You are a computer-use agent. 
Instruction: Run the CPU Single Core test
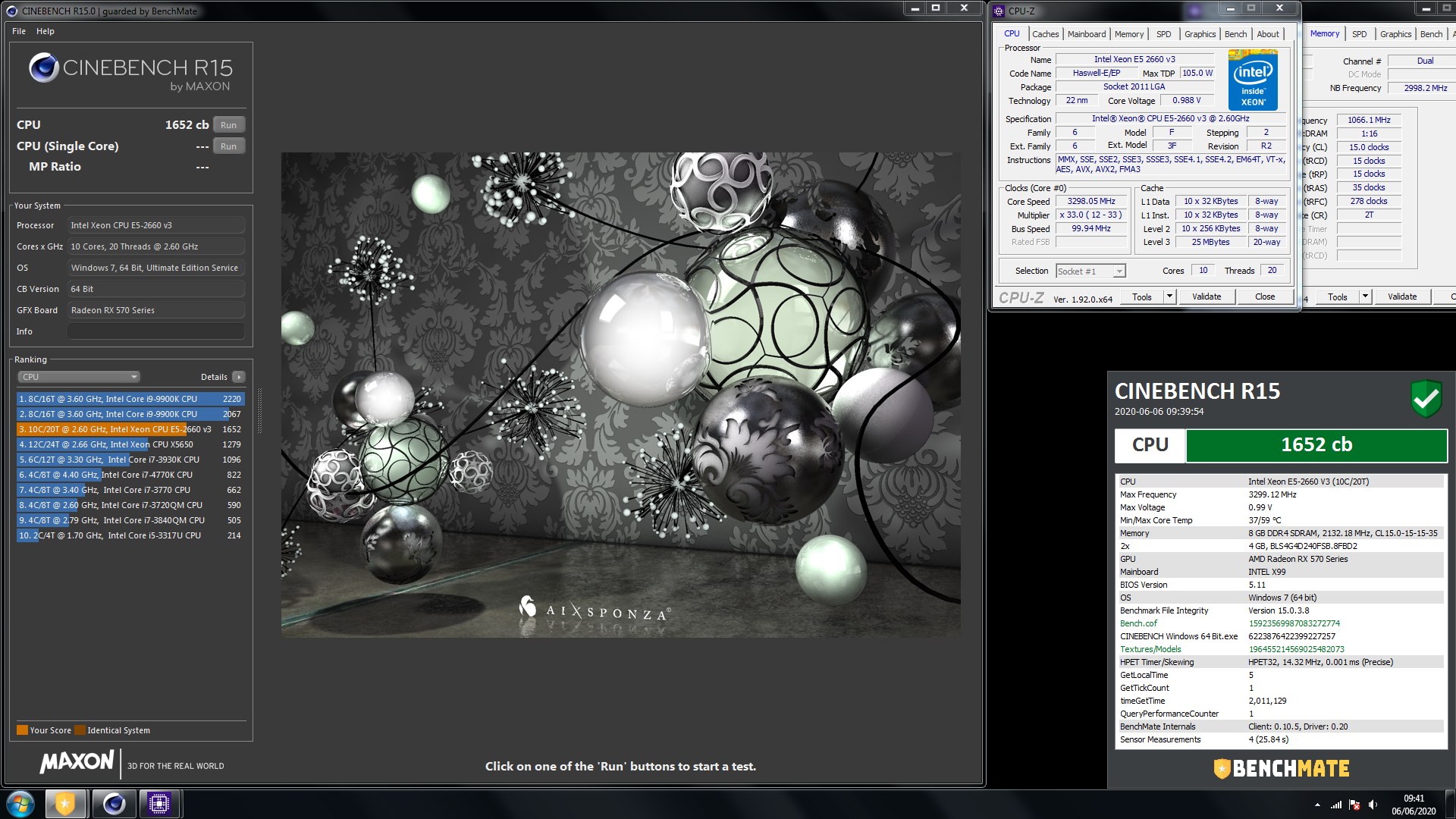coord(228,146)
